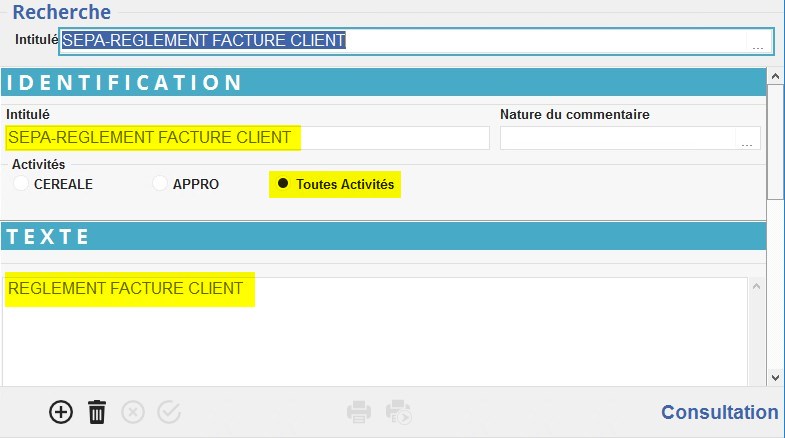Click the printer icon

pyautogui.click(x=359, y=412)
